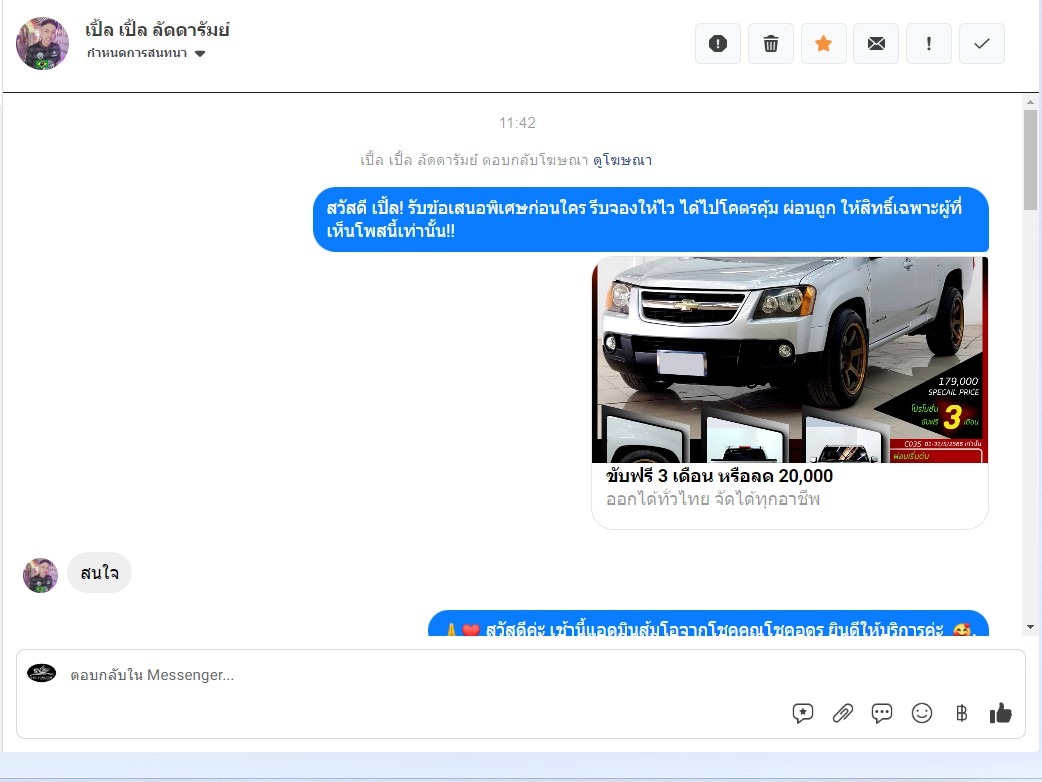The height and width of the screenshot is (782, 1042).
Task: Click contact name เปิ้ล เปิ้ล ลัดดารัมย์ in header
Action: tap(157, 30)
